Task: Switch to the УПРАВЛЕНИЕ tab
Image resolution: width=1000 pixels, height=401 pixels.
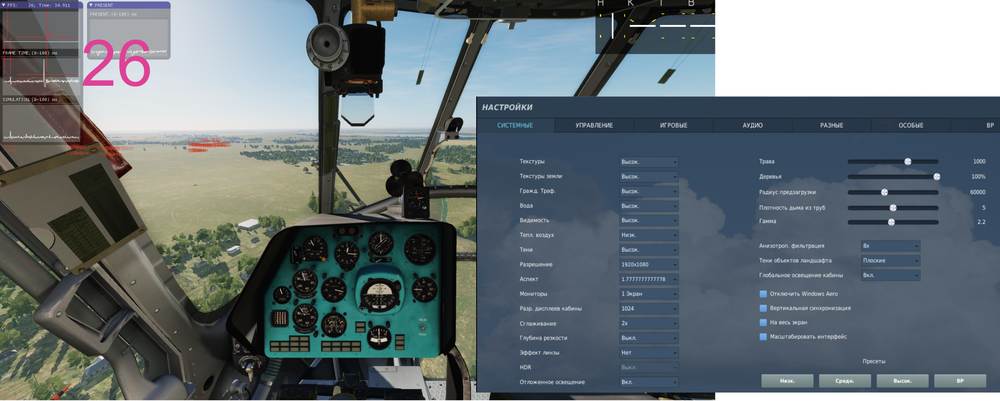Action: click(x=594, y=126)
